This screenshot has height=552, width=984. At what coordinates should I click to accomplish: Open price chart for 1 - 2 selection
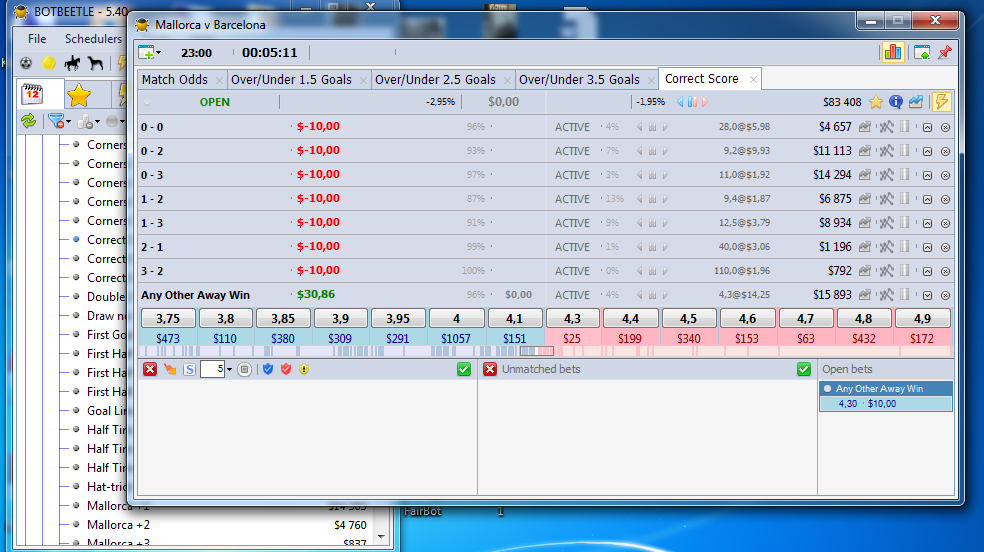click(x=865, y=199)
